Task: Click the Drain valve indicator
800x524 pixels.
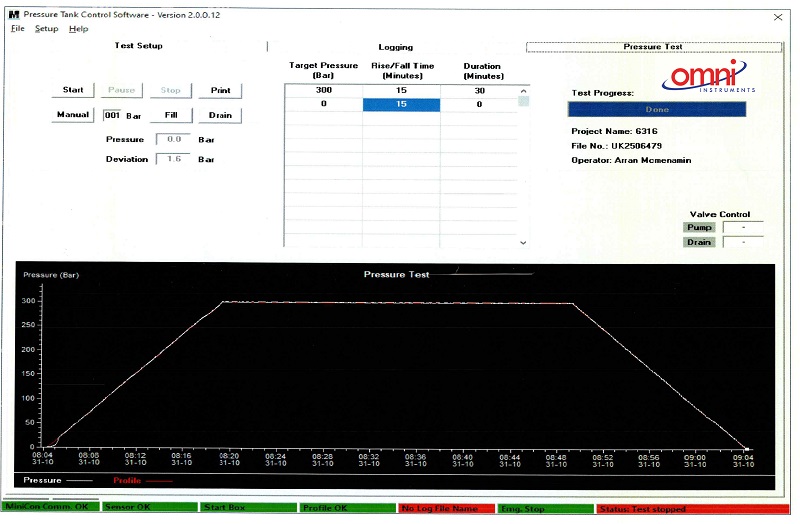Action: click(699, 242)
